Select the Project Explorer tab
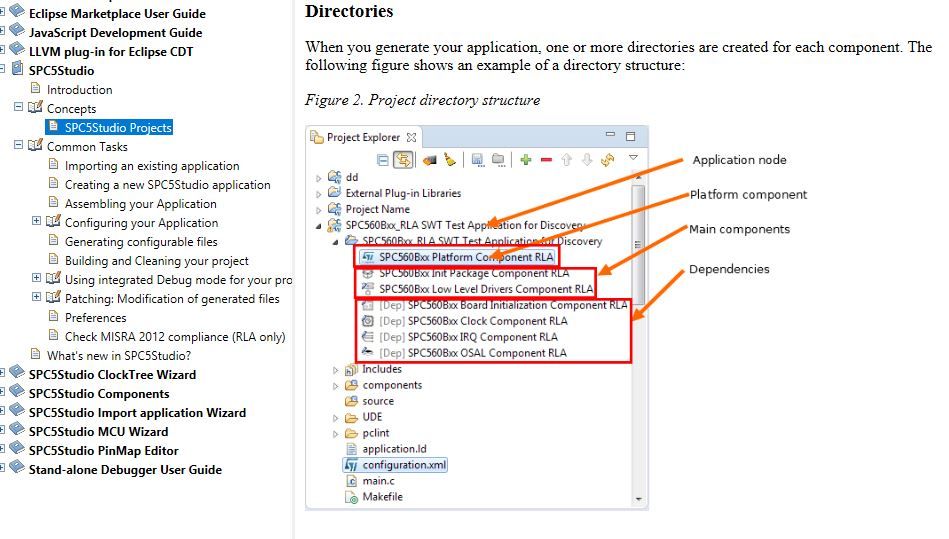 click(363, 137)
